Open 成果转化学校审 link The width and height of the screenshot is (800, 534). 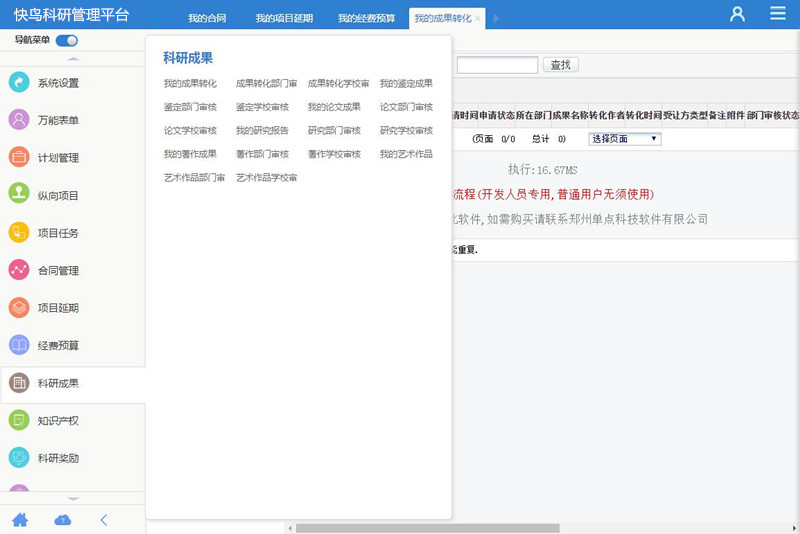[x=338, y=83]
